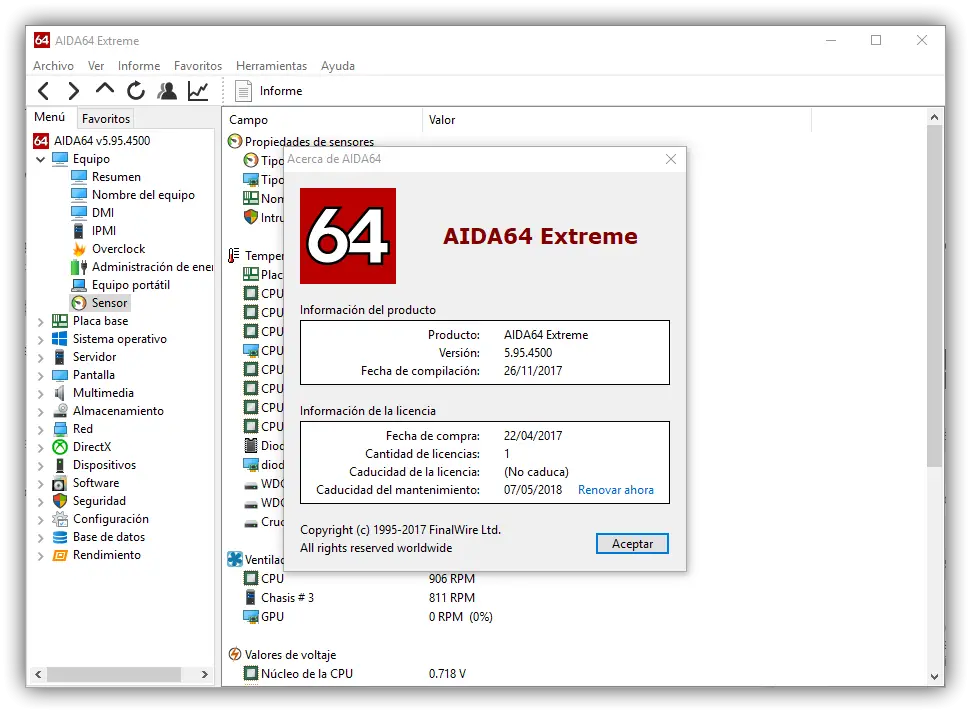Click the Forward navigation arrow
971x713 pixels.
pyautogui.click(x=73, y=91)
